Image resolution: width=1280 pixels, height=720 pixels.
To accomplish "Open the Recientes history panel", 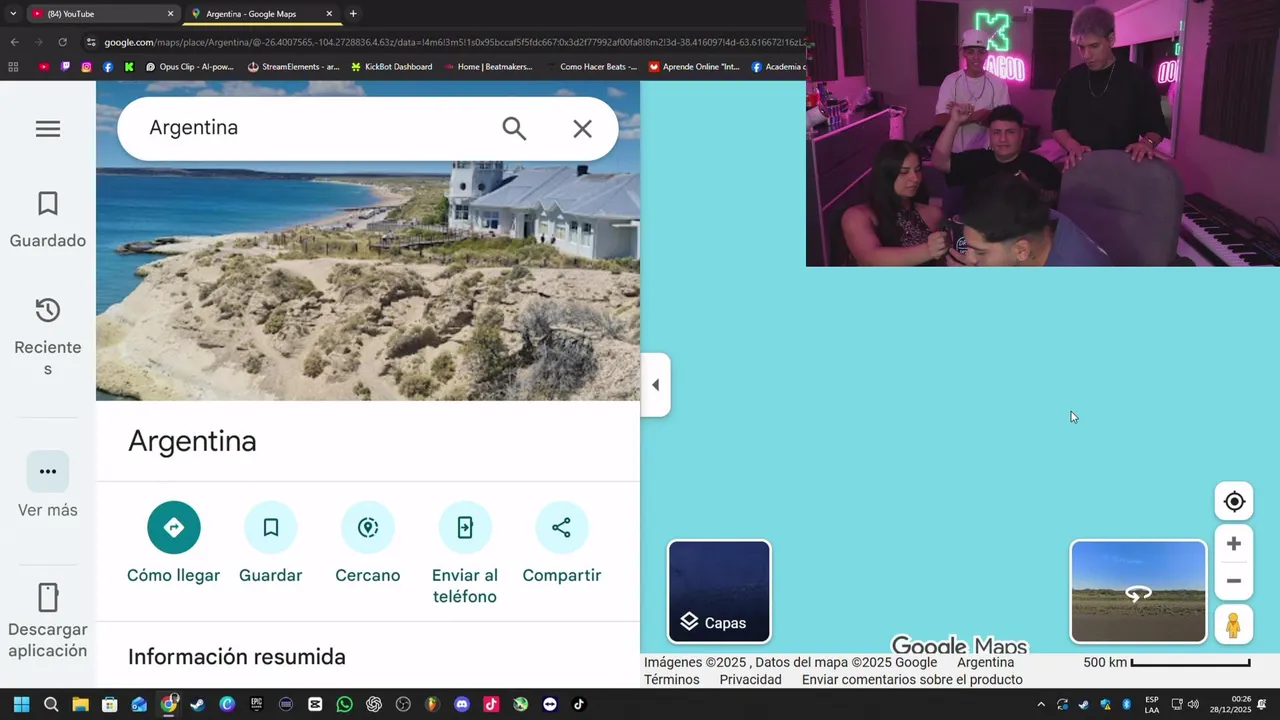I will 47,337.
